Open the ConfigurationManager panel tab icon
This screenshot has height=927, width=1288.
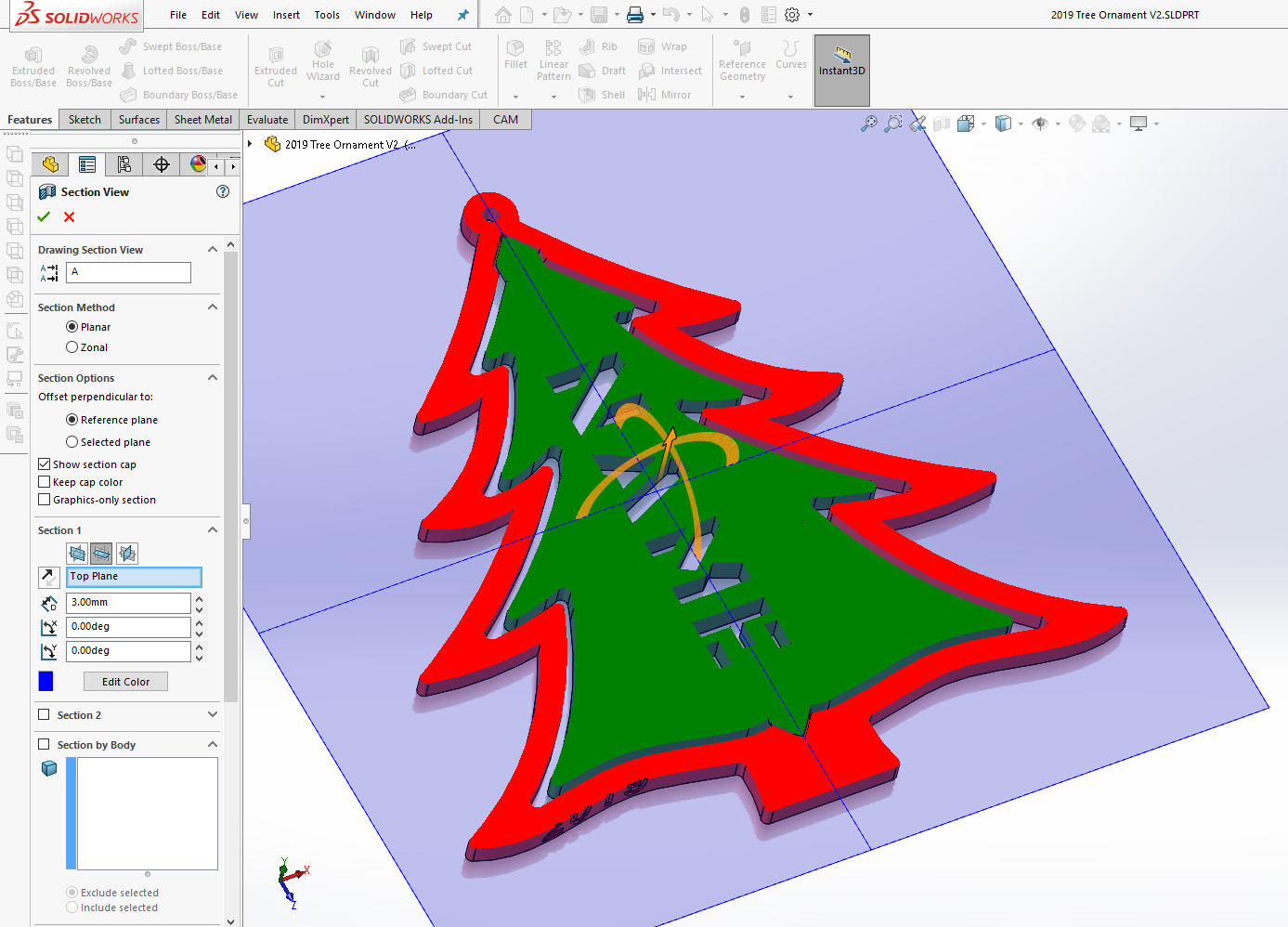click(x=124, y=164)
